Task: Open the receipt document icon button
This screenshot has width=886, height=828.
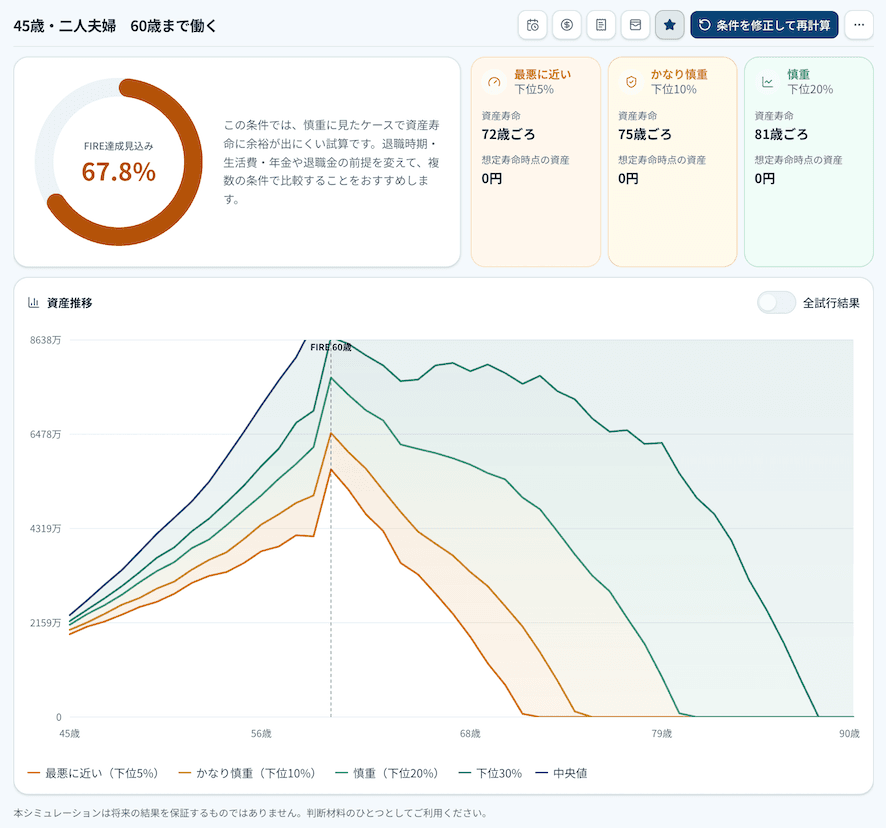Action: pyautogui.click(x=601, y=25)
